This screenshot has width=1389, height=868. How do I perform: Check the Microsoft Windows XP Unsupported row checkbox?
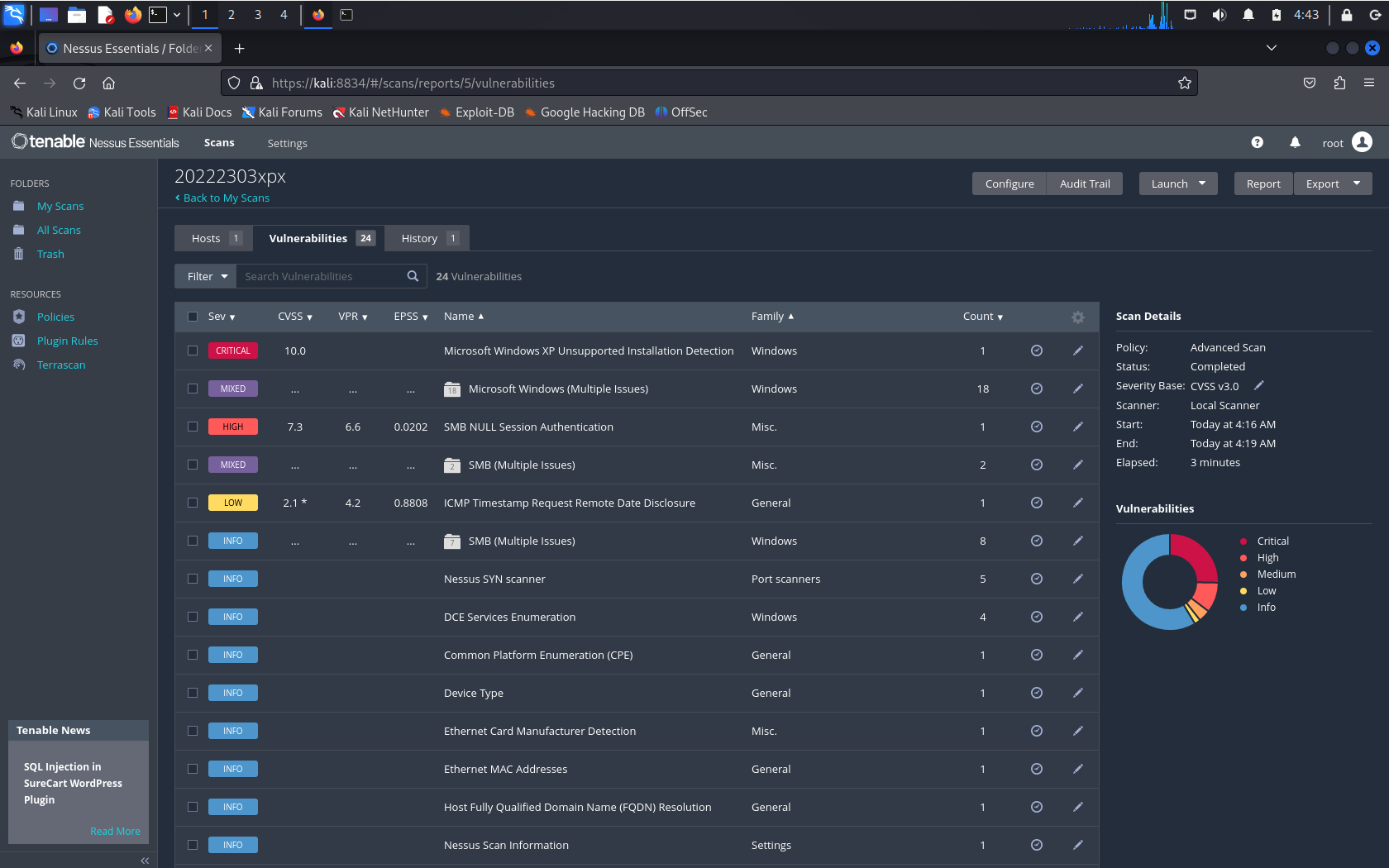193,351
